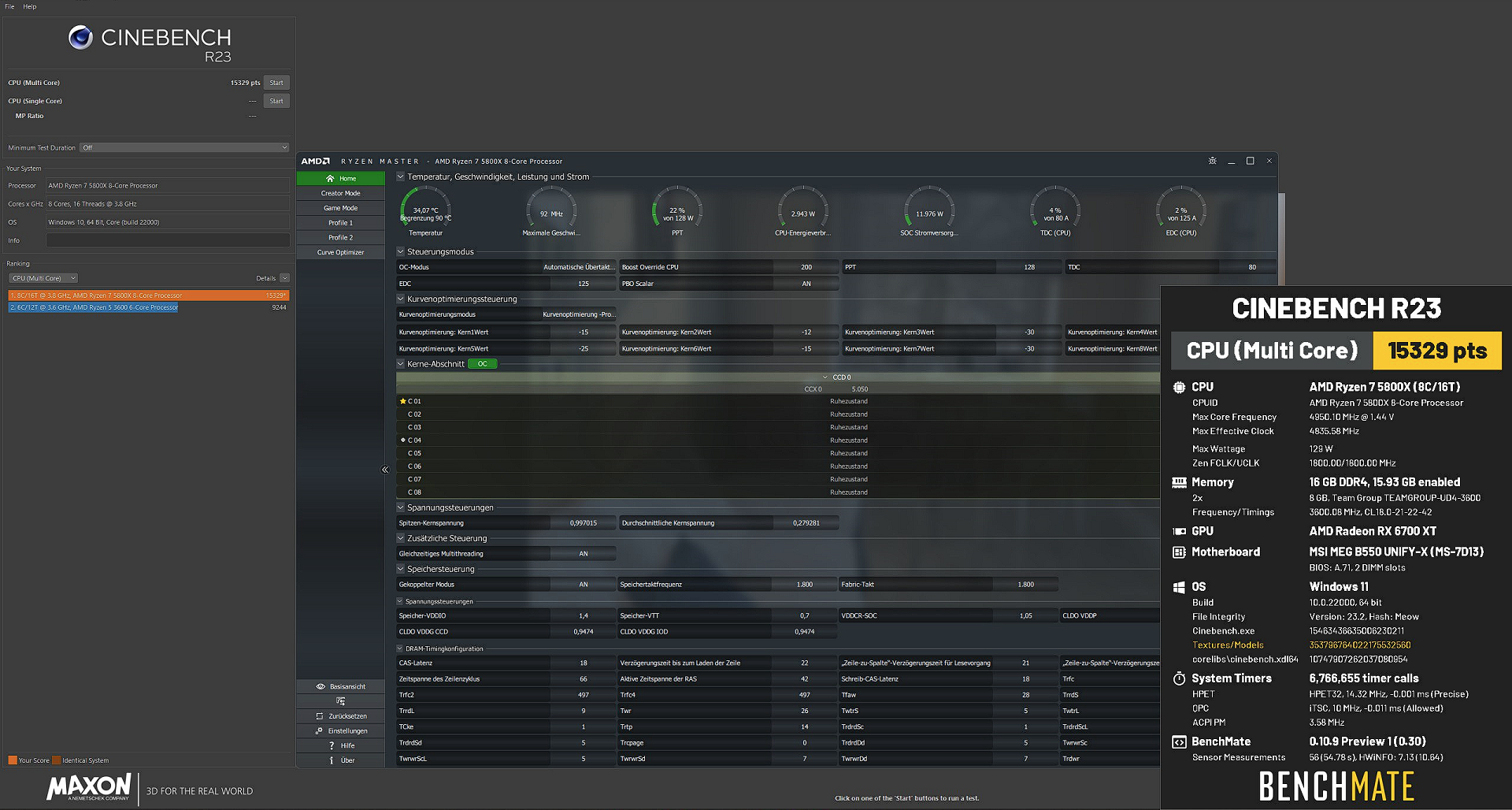1512x810 pixels.
Task: Click the Kern1Wert value -15
Action: point(584,333)
